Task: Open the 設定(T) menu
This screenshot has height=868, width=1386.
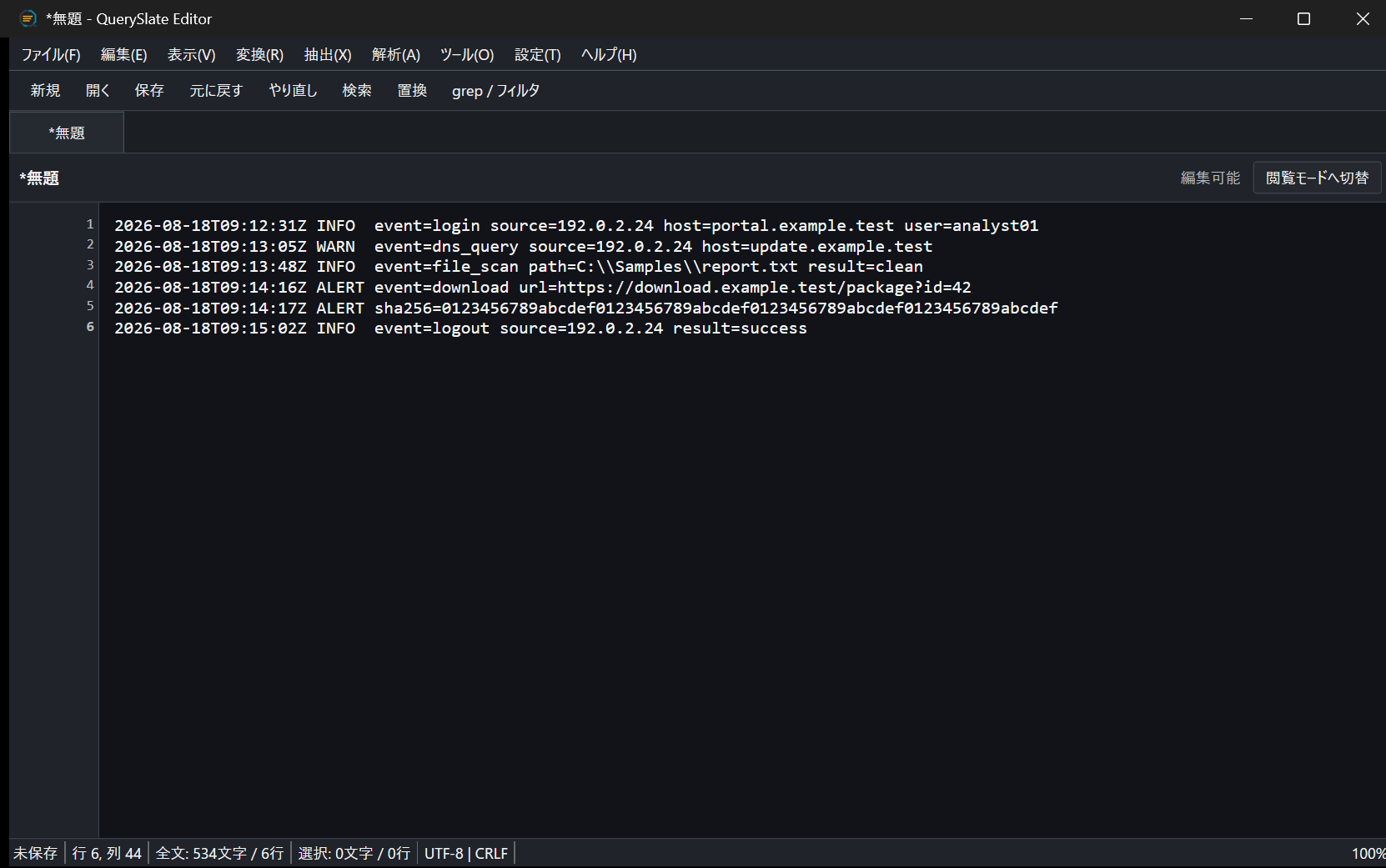Action: pos(538,55)
